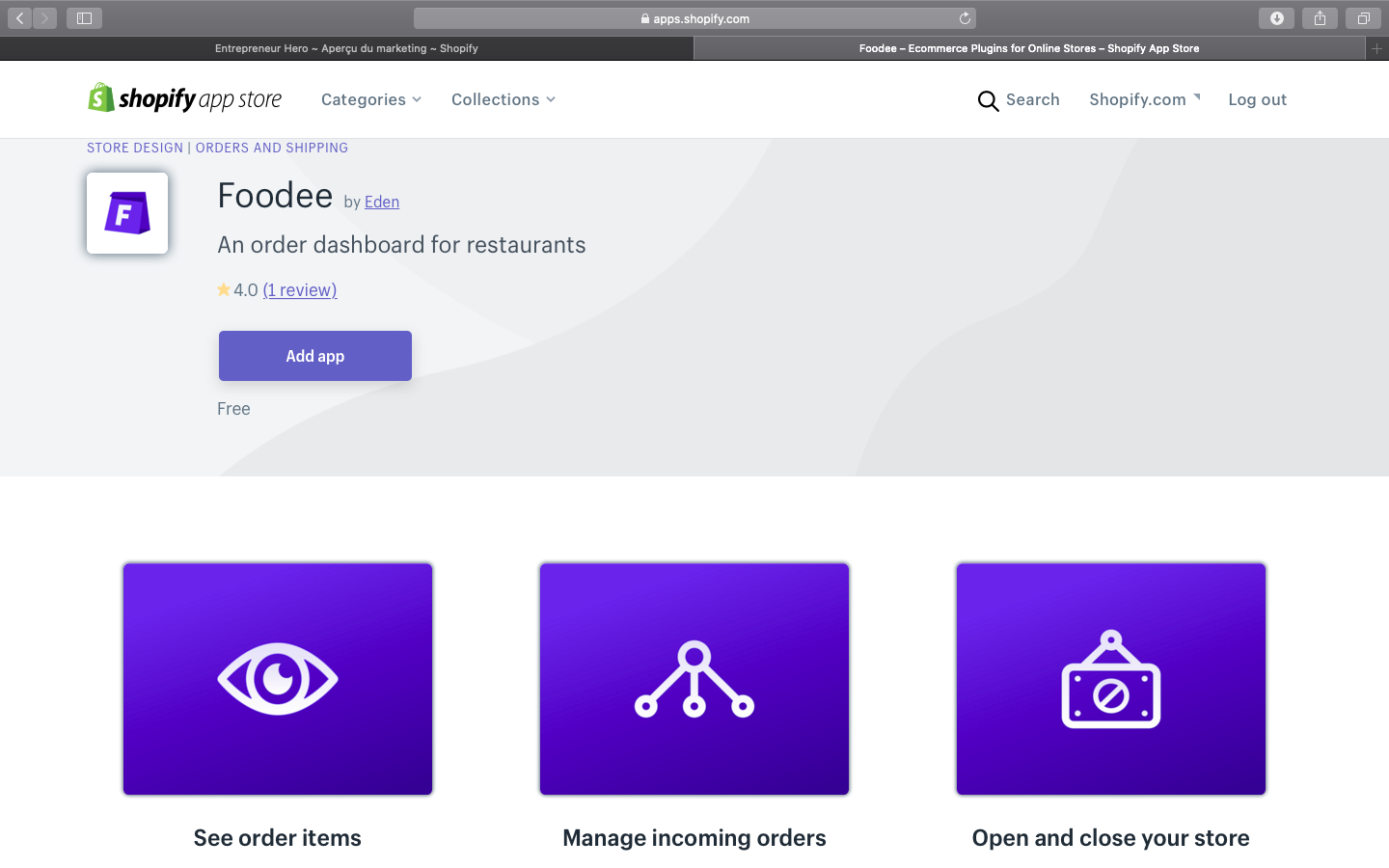Open the (1 review) link

point(300,289)
